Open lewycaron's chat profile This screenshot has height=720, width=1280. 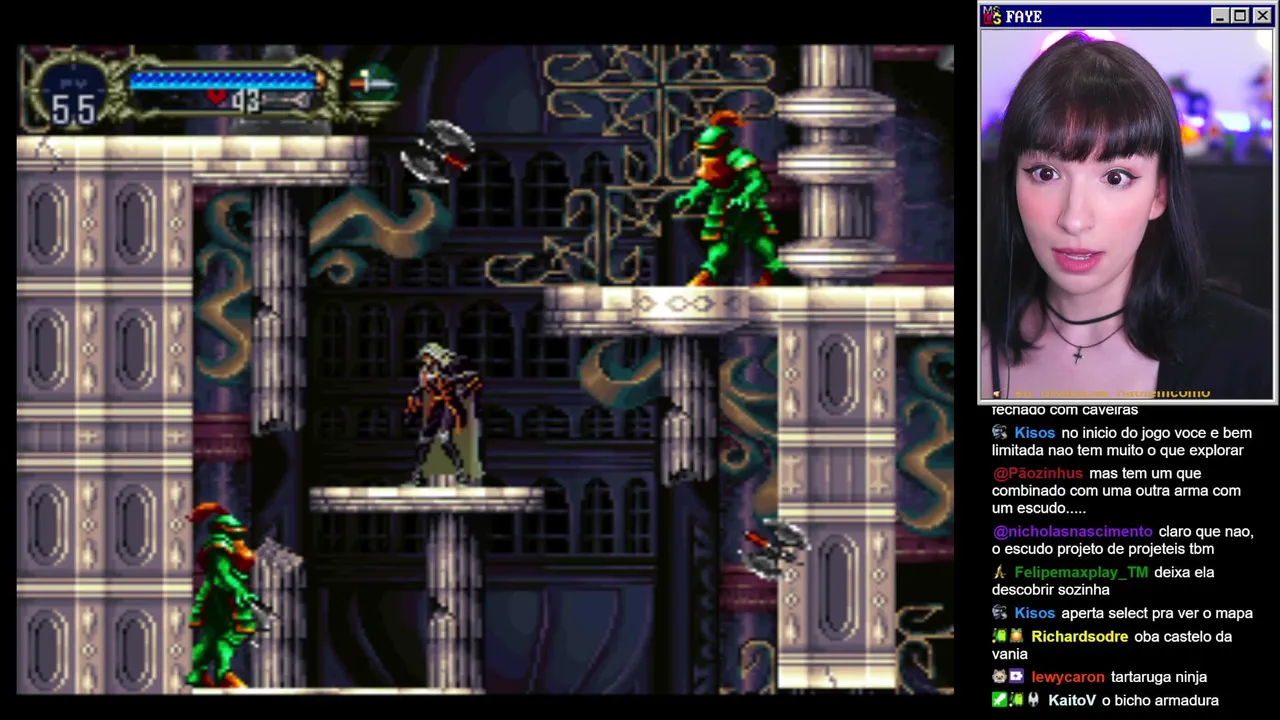[1067, 677]
